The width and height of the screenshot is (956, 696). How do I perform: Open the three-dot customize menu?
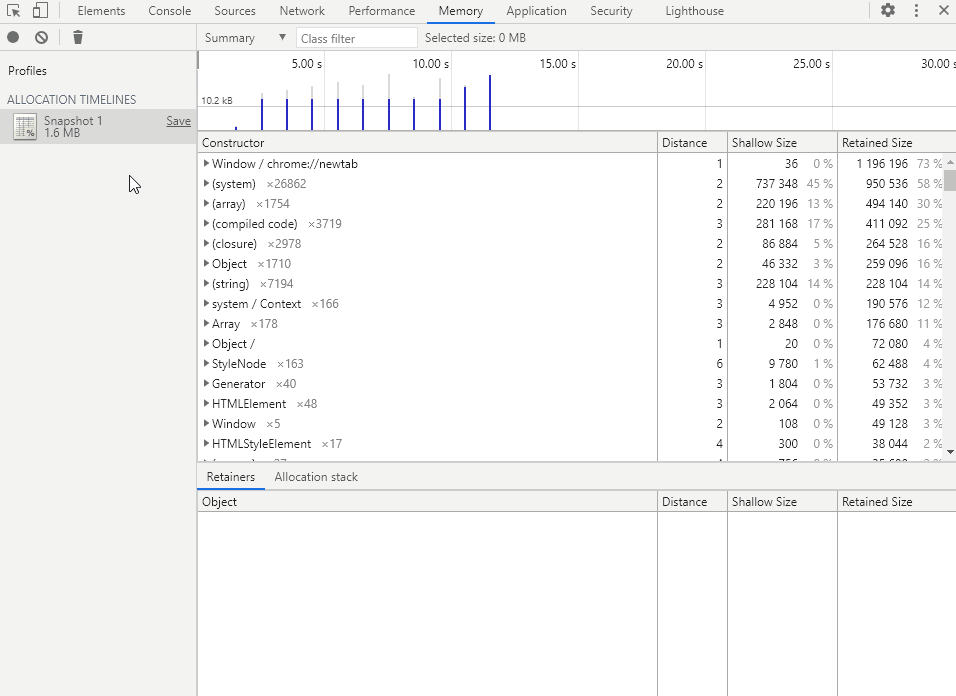916,10
